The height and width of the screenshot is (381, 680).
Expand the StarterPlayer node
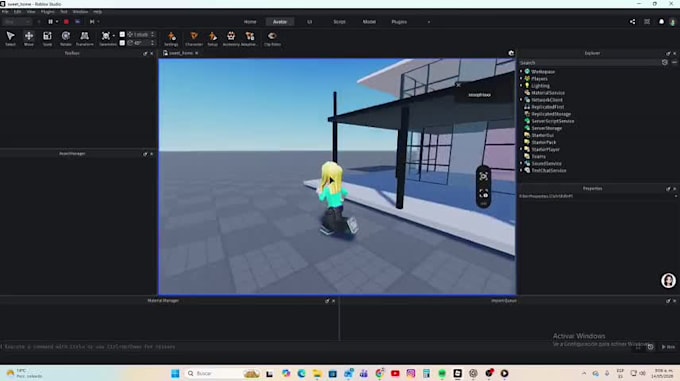point(521,149)
